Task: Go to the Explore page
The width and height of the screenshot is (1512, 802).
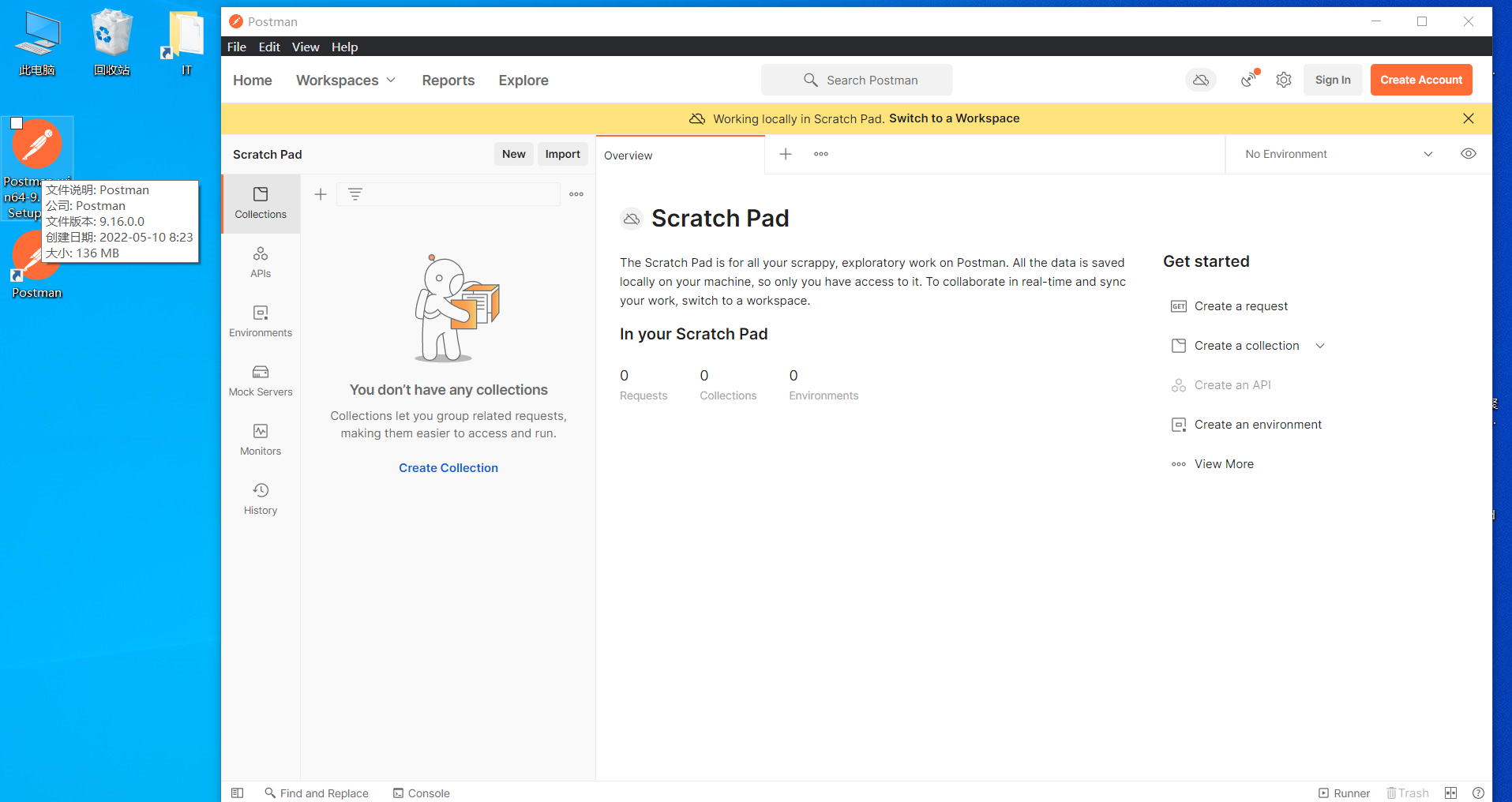Action: tap(523, 81)
